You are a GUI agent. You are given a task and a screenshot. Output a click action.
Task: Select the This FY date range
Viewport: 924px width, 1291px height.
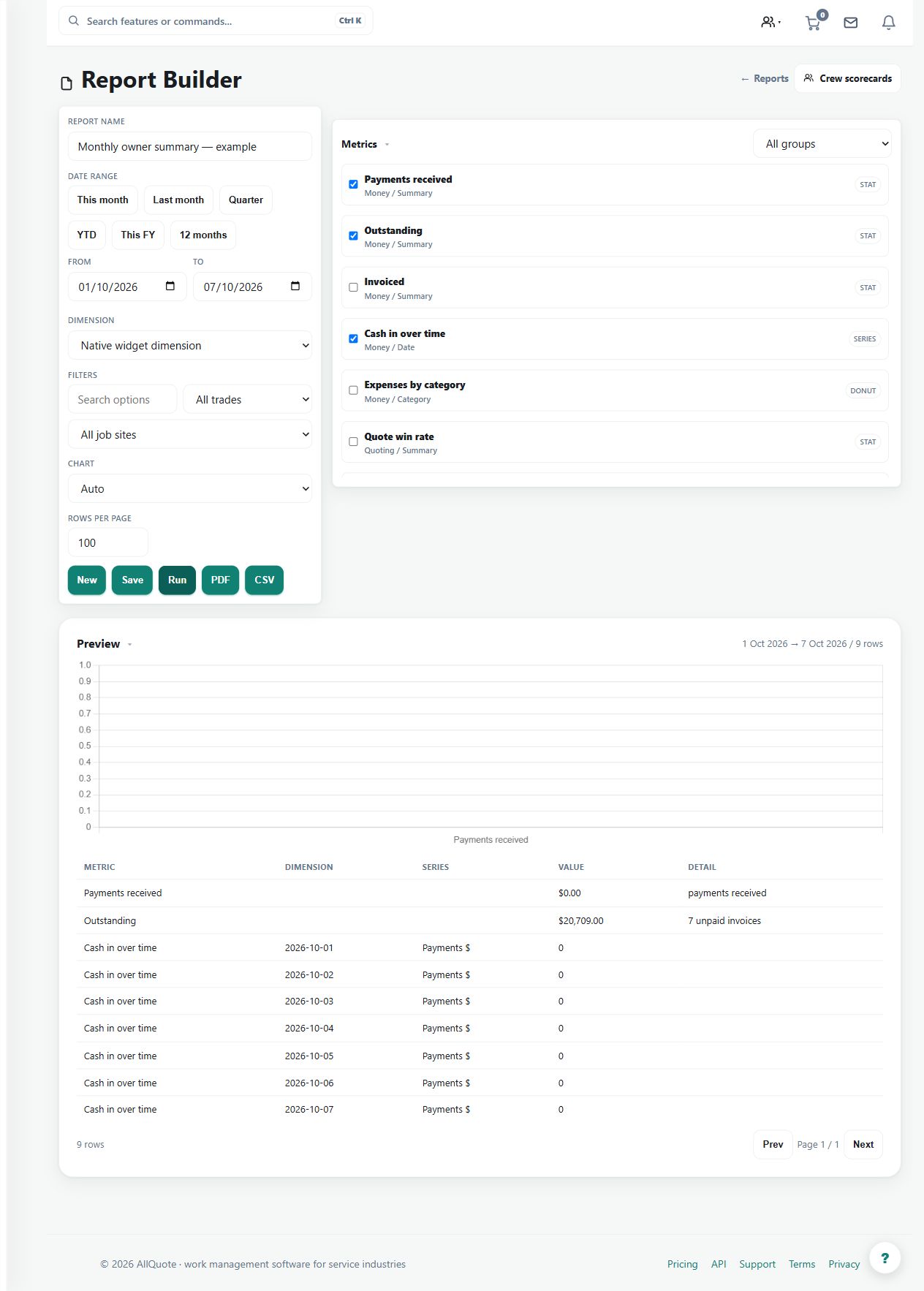coord(138,235)
